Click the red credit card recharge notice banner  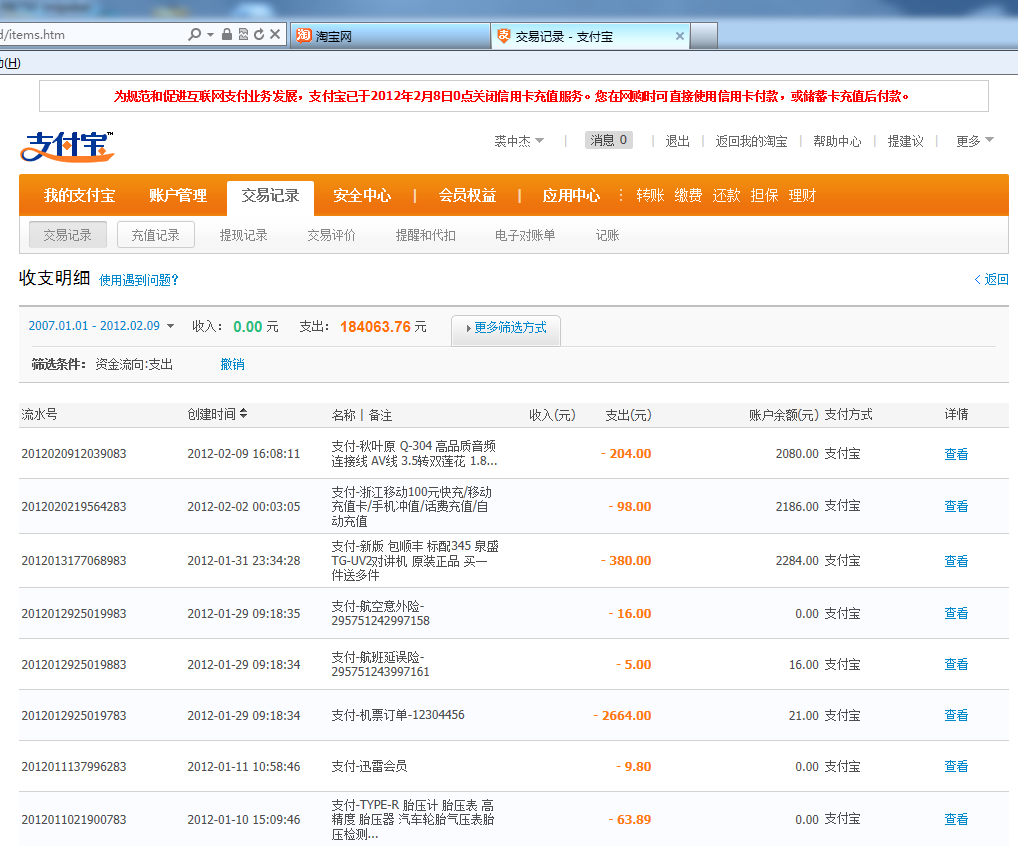(514, 96)
